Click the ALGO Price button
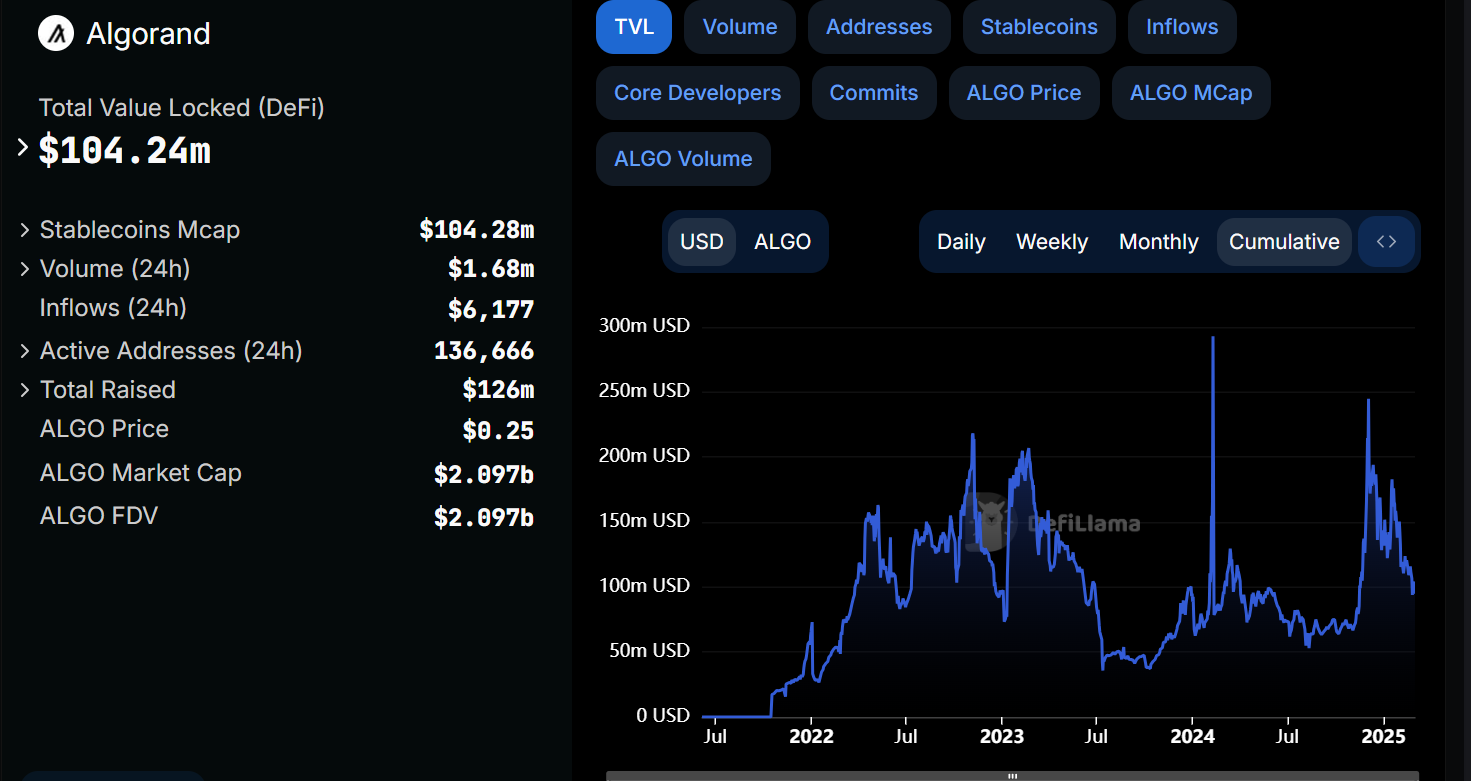This screenshot has height=781, width=1471. click(1024, 93)
